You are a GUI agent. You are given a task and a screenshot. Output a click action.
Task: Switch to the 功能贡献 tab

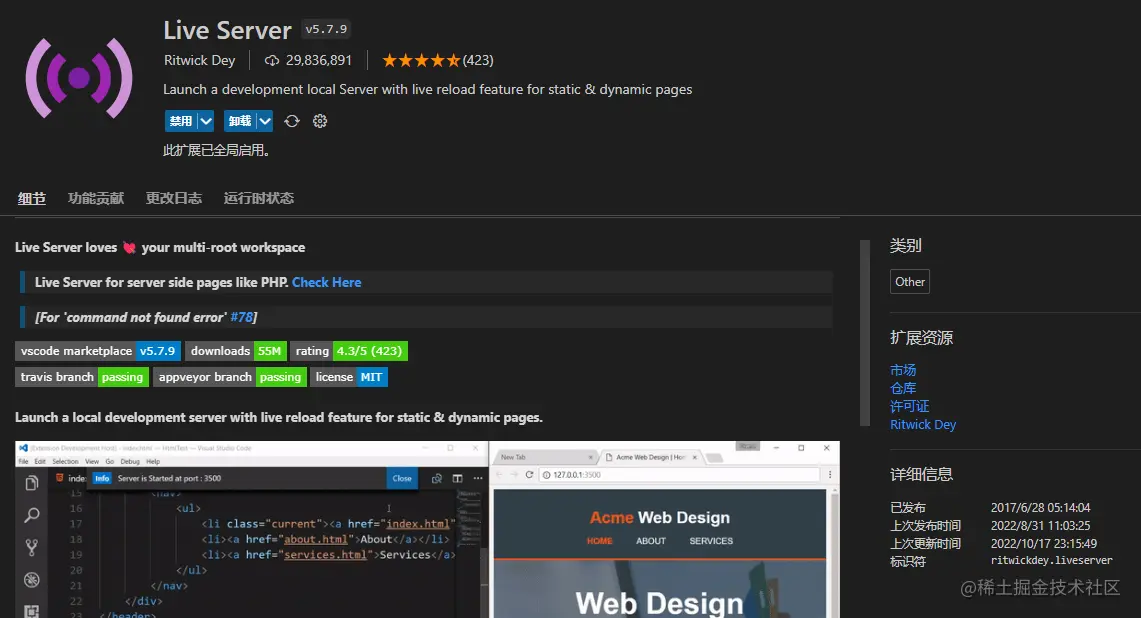pos(95,198)
